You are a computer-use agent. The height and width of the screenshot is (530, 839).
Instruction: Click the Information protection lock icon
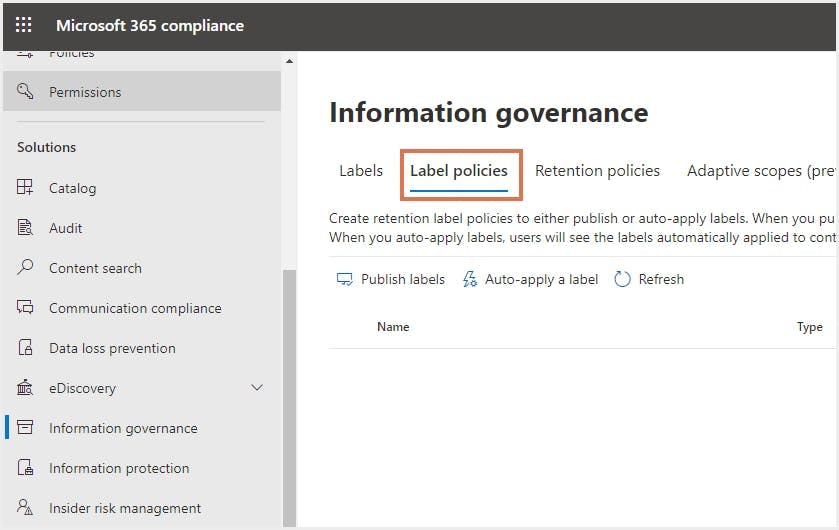pyautogui.click(x=26, y=468)
